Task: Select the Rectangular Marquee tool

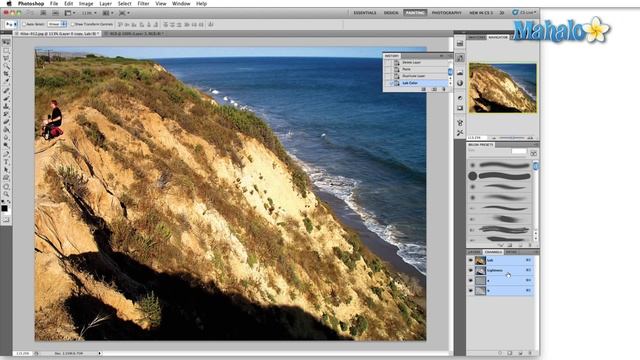Action: tap(6, 50)
